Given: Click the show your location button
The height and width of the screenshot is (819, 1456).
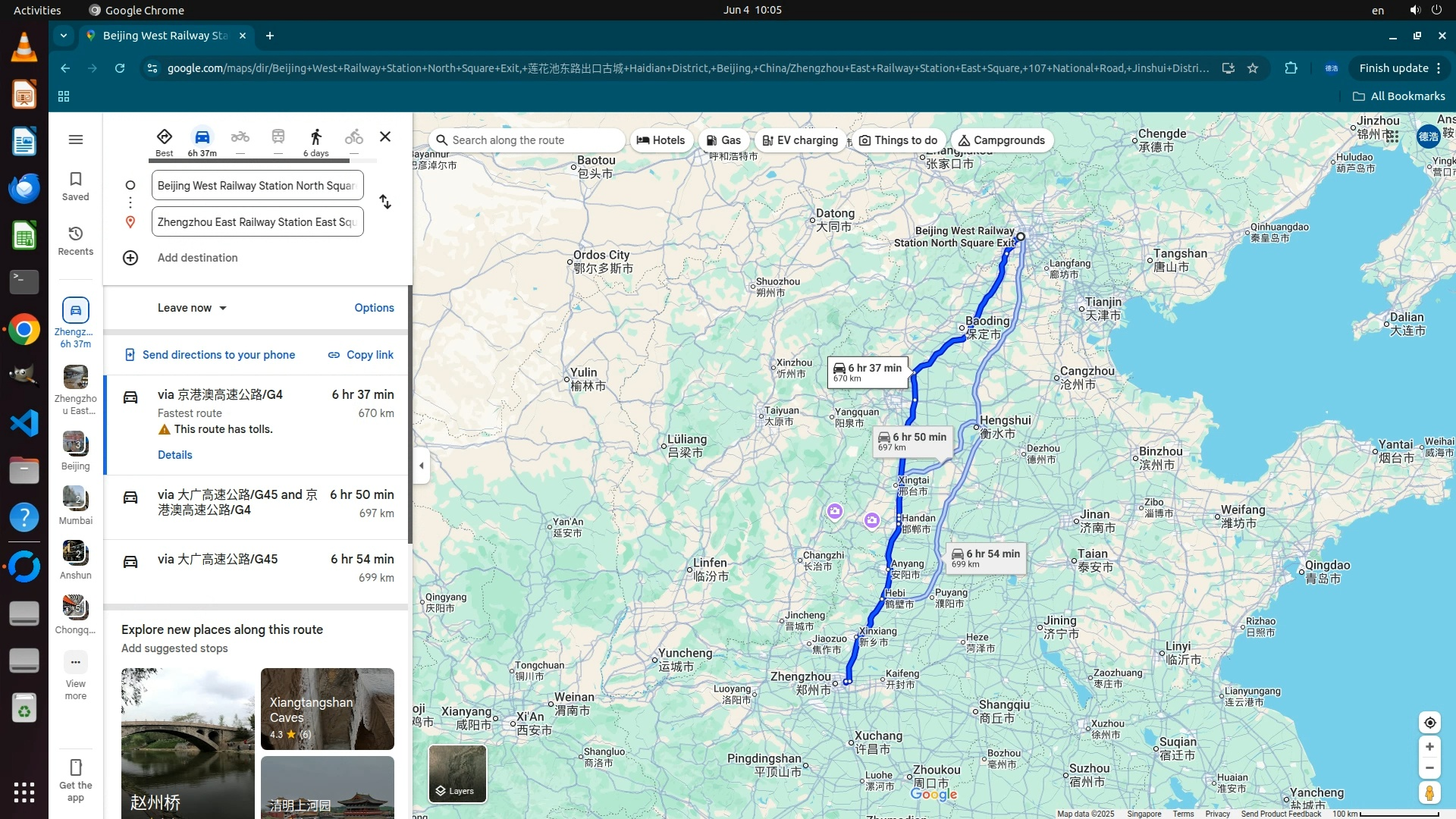Looking at the screenshot, I should (x=1429, y=723).
